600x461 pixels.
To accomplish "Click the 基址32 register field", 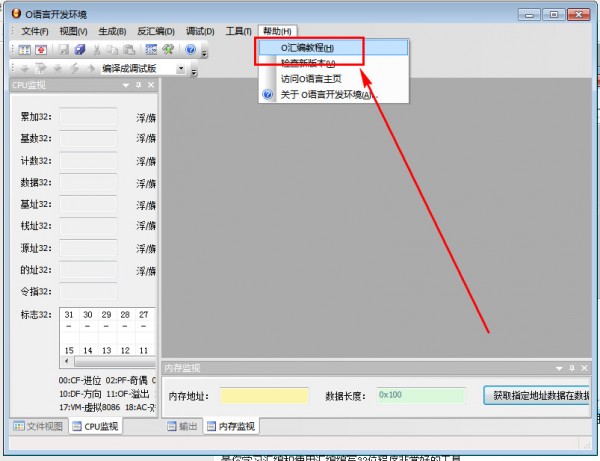I will pos(88,204).
